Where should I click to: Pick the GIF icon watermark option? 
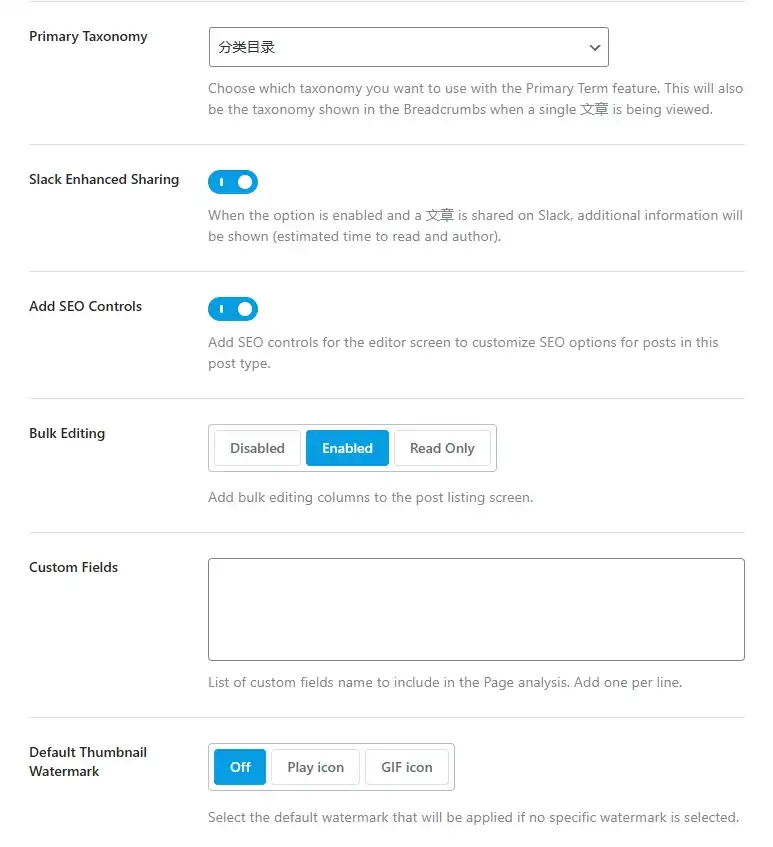407,767
